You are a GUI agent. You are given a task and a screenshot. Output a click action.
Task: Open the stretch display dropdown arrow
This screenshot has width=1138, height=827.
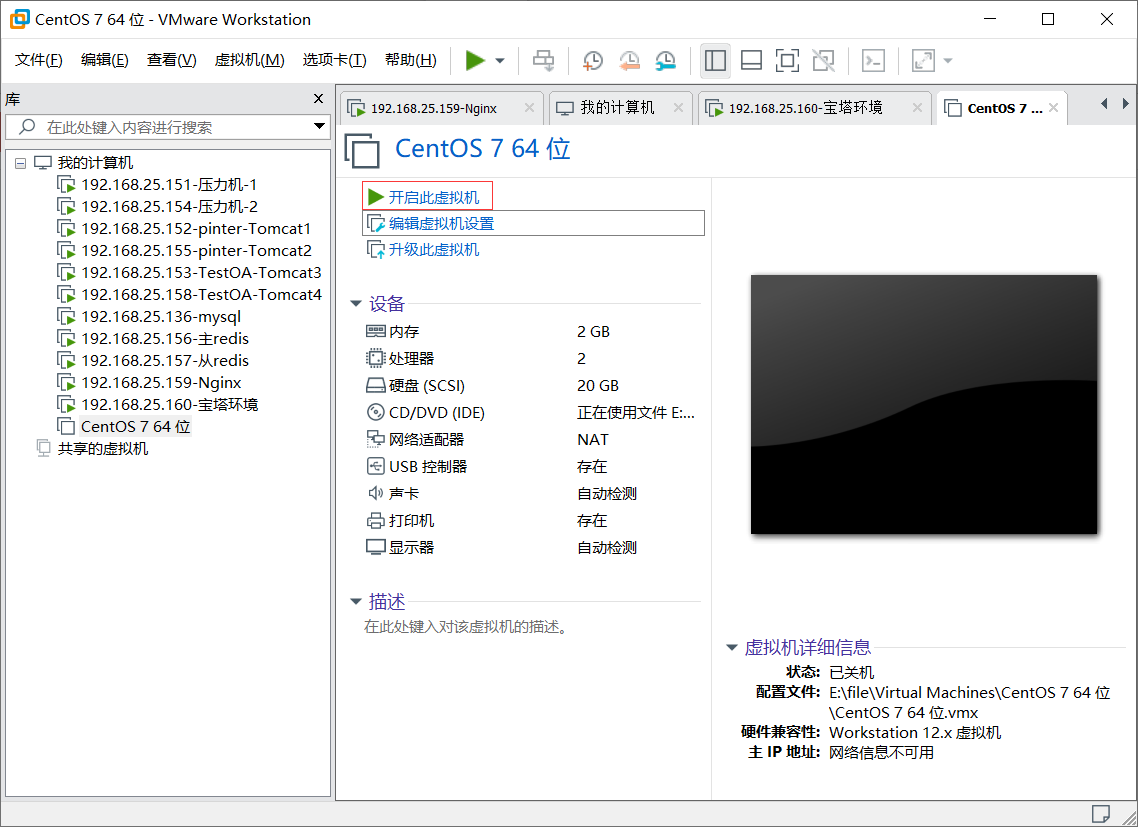pos(948,60)
